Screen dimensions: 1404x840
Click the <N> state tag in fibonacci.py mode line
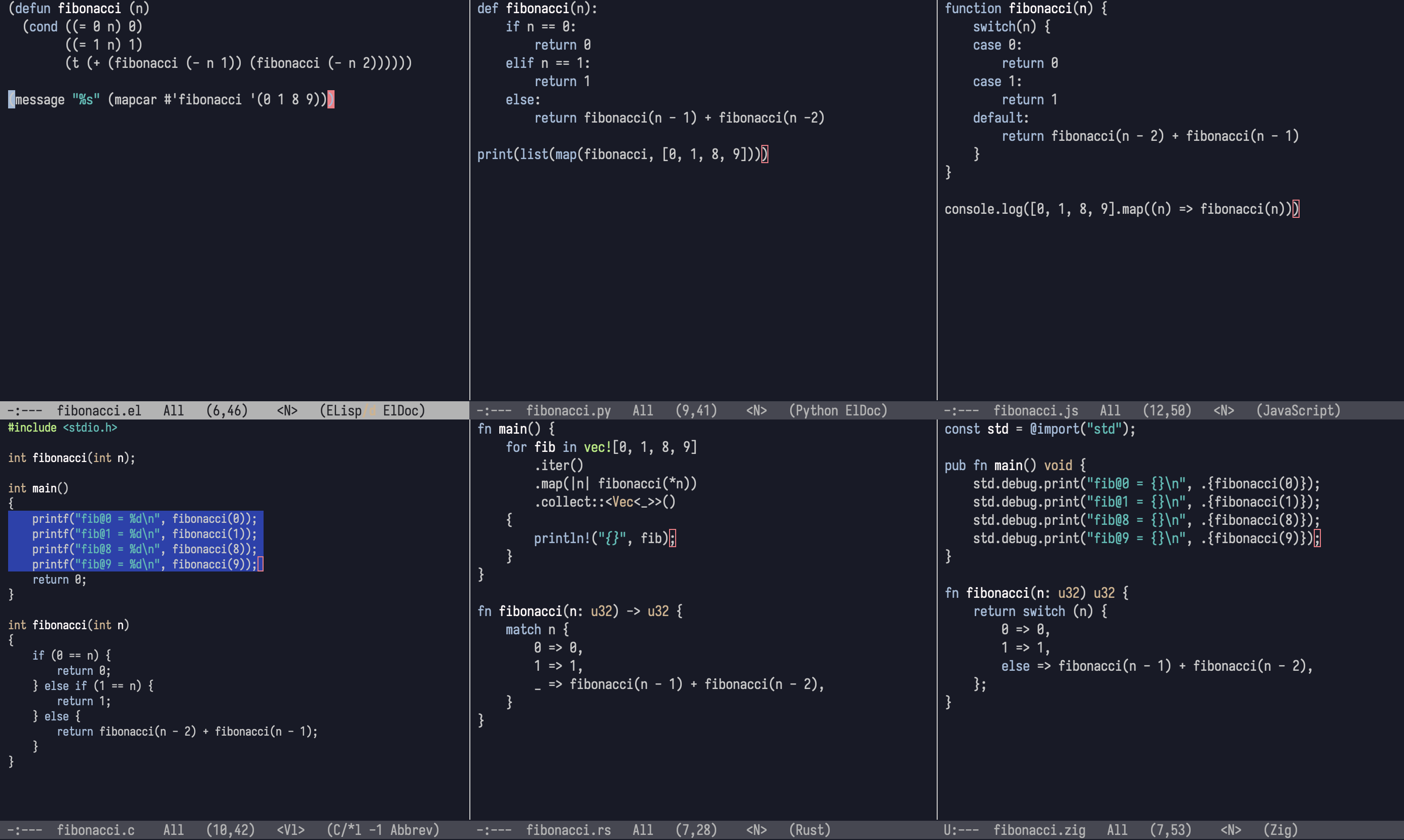(756, 410)
